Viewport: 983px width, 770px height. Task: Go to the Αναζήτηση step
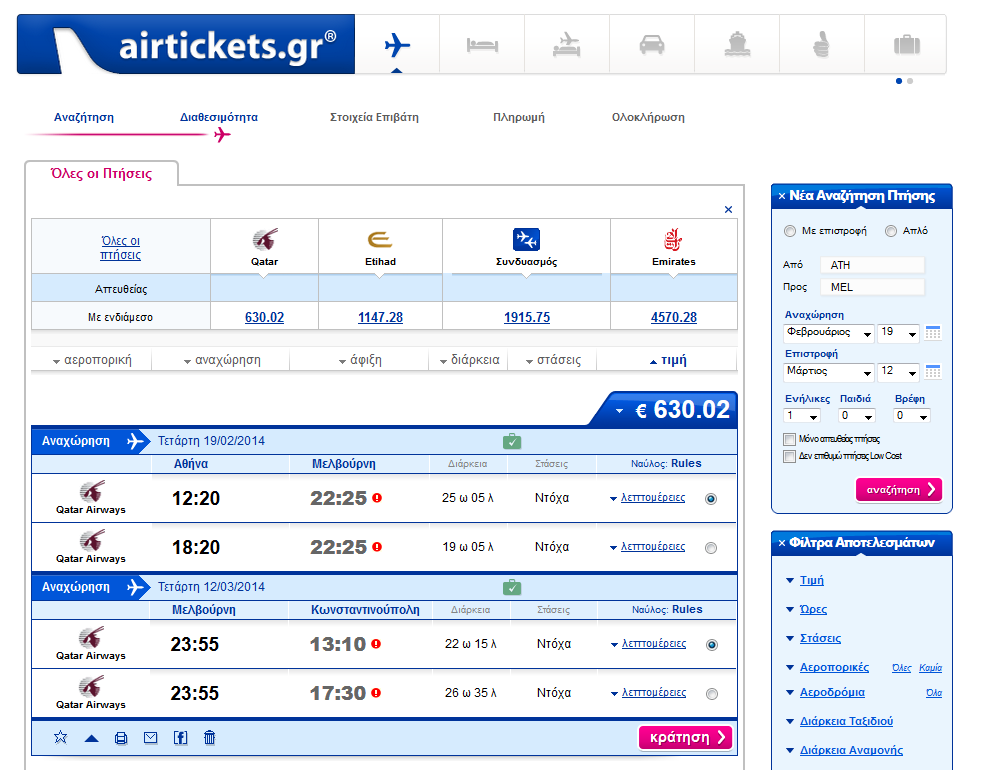[83, 117]
